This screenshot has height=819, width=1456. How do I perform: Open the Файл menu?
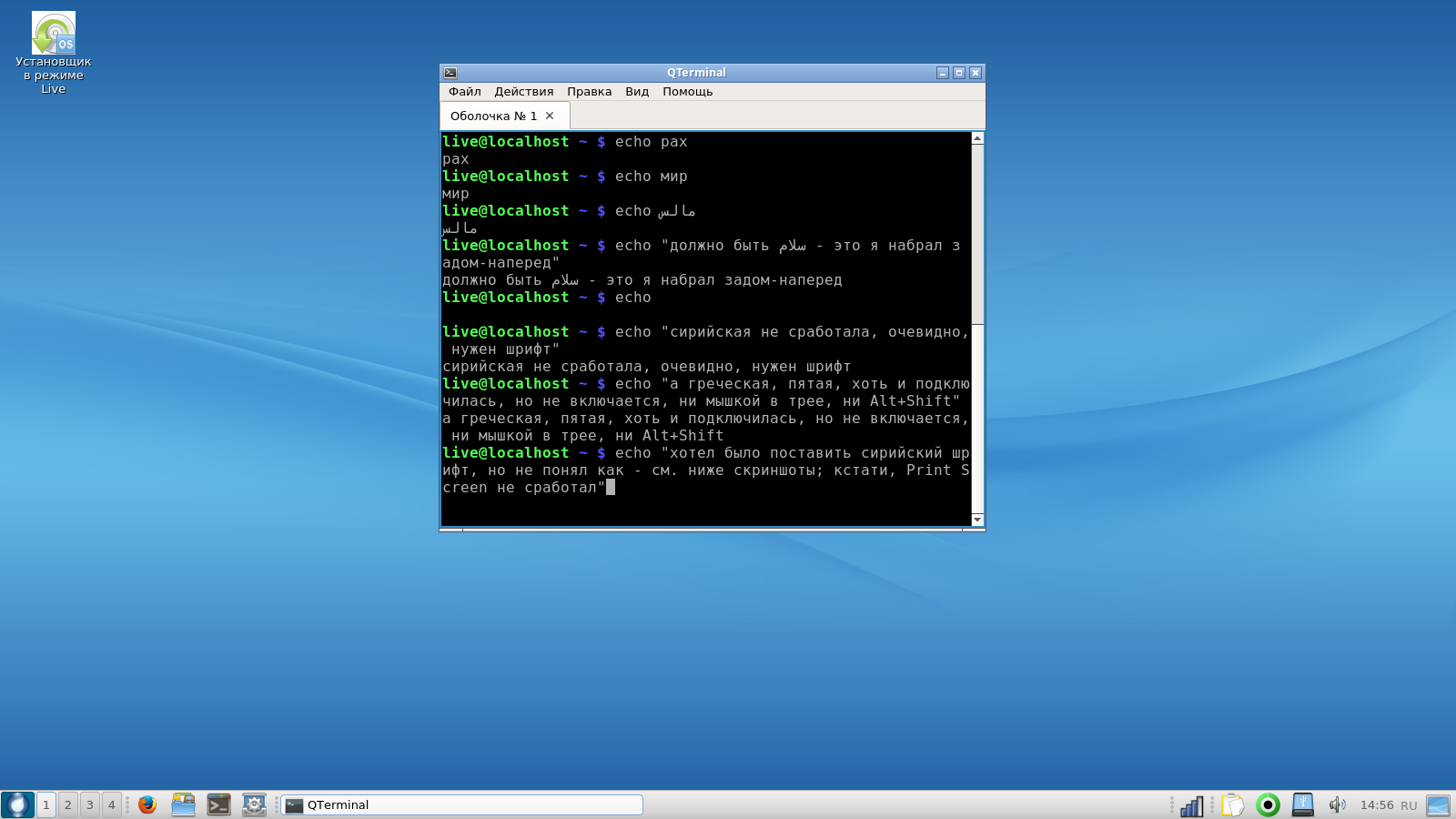(x=464, y=92)
